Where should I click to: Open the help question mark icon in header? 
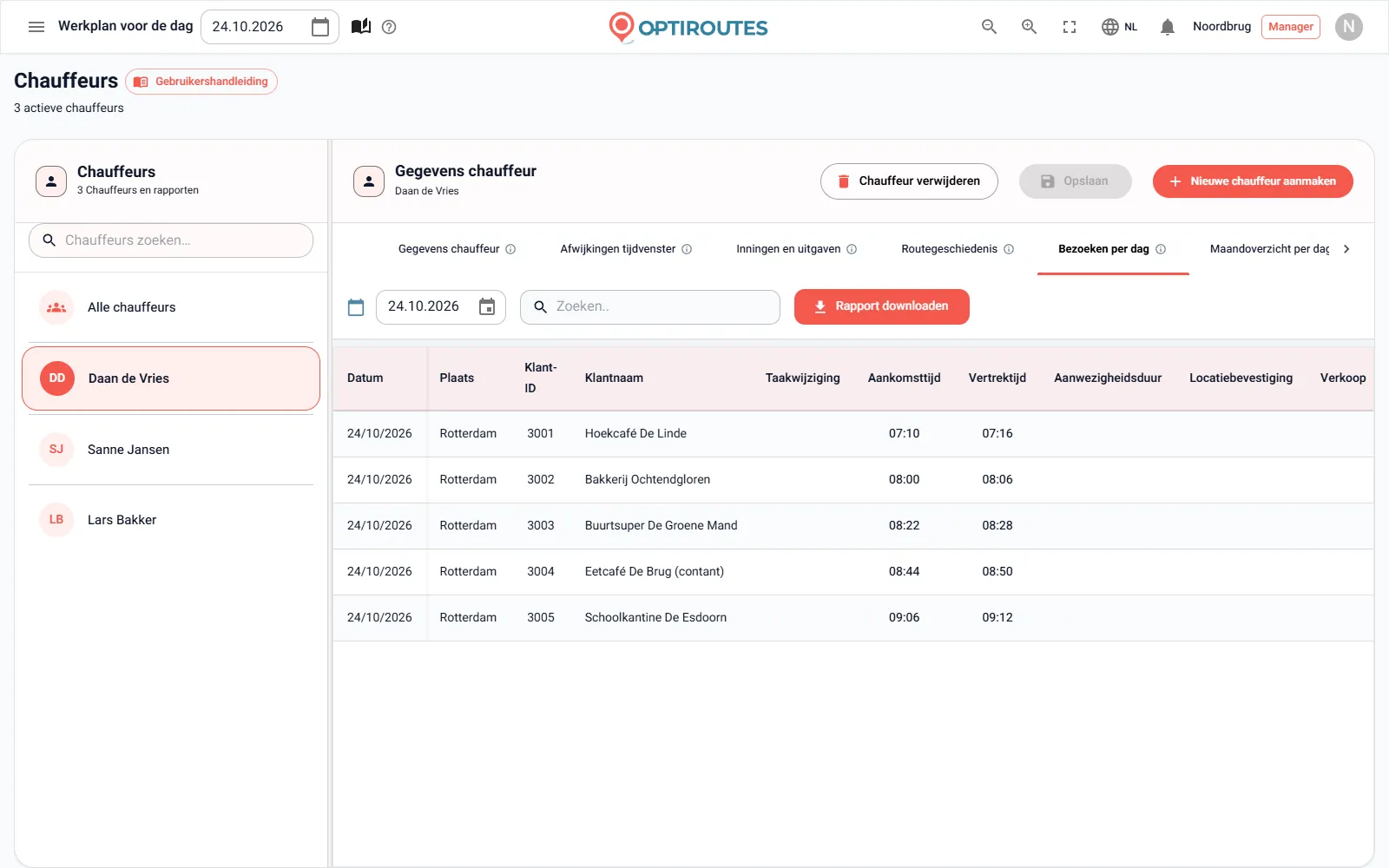(389, 27)
